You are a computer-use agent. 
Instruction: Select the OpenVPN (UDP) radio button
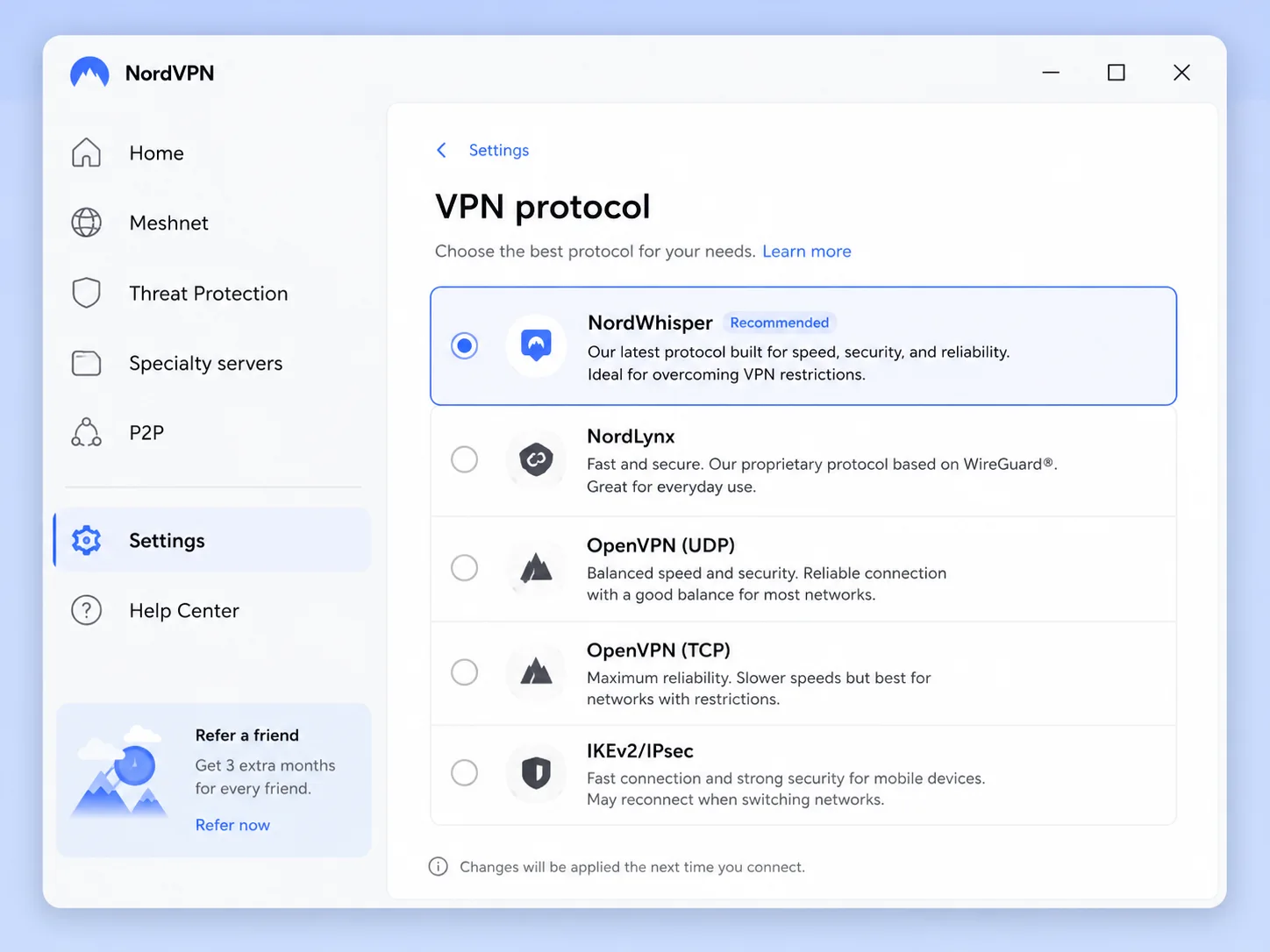[464, 568]
